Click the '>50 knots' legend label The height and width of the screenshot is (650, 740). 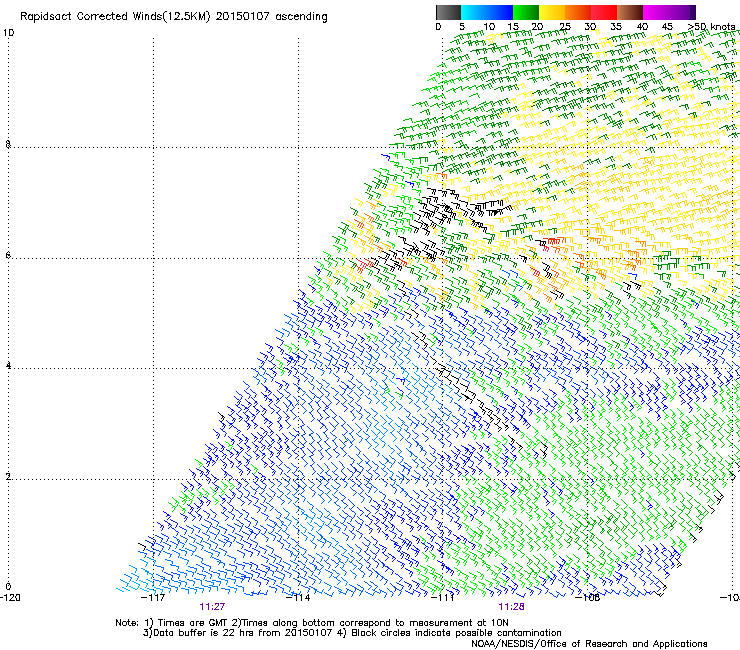tap(711, 27)
